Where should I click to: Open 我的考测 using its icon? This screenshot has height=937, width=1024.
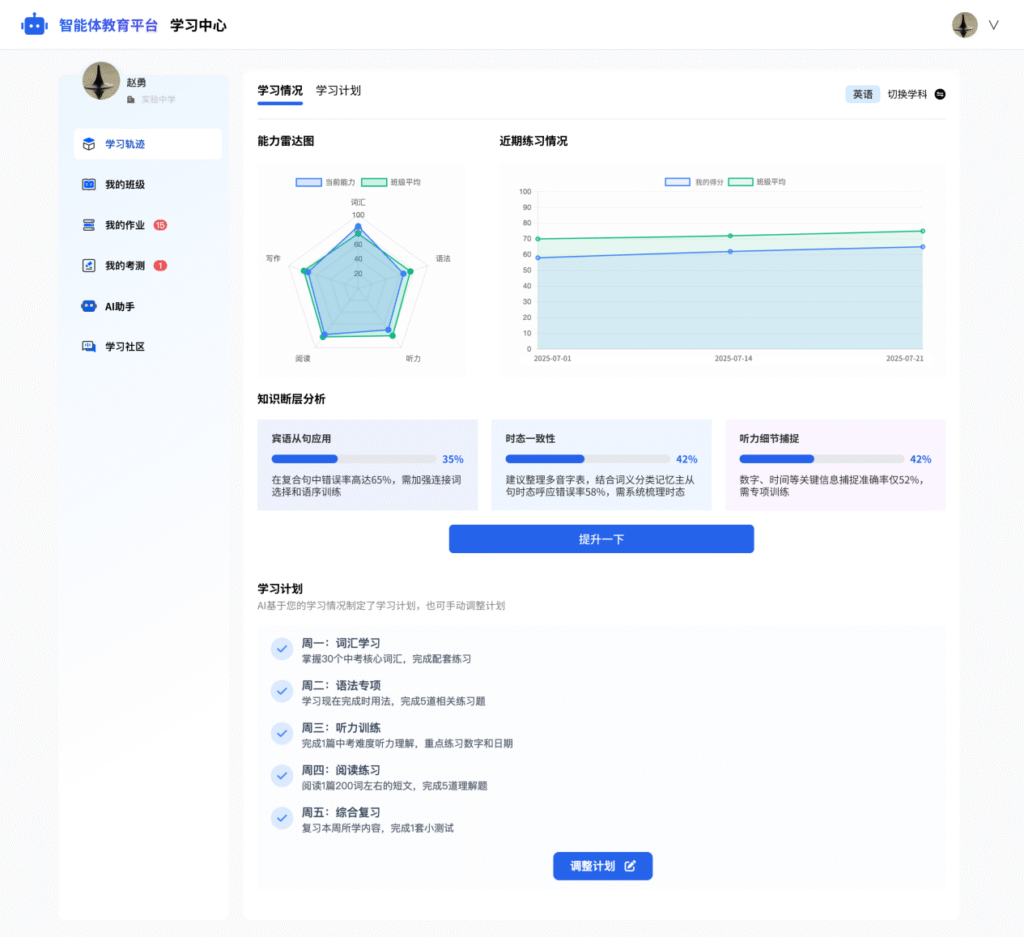(89, 266)
